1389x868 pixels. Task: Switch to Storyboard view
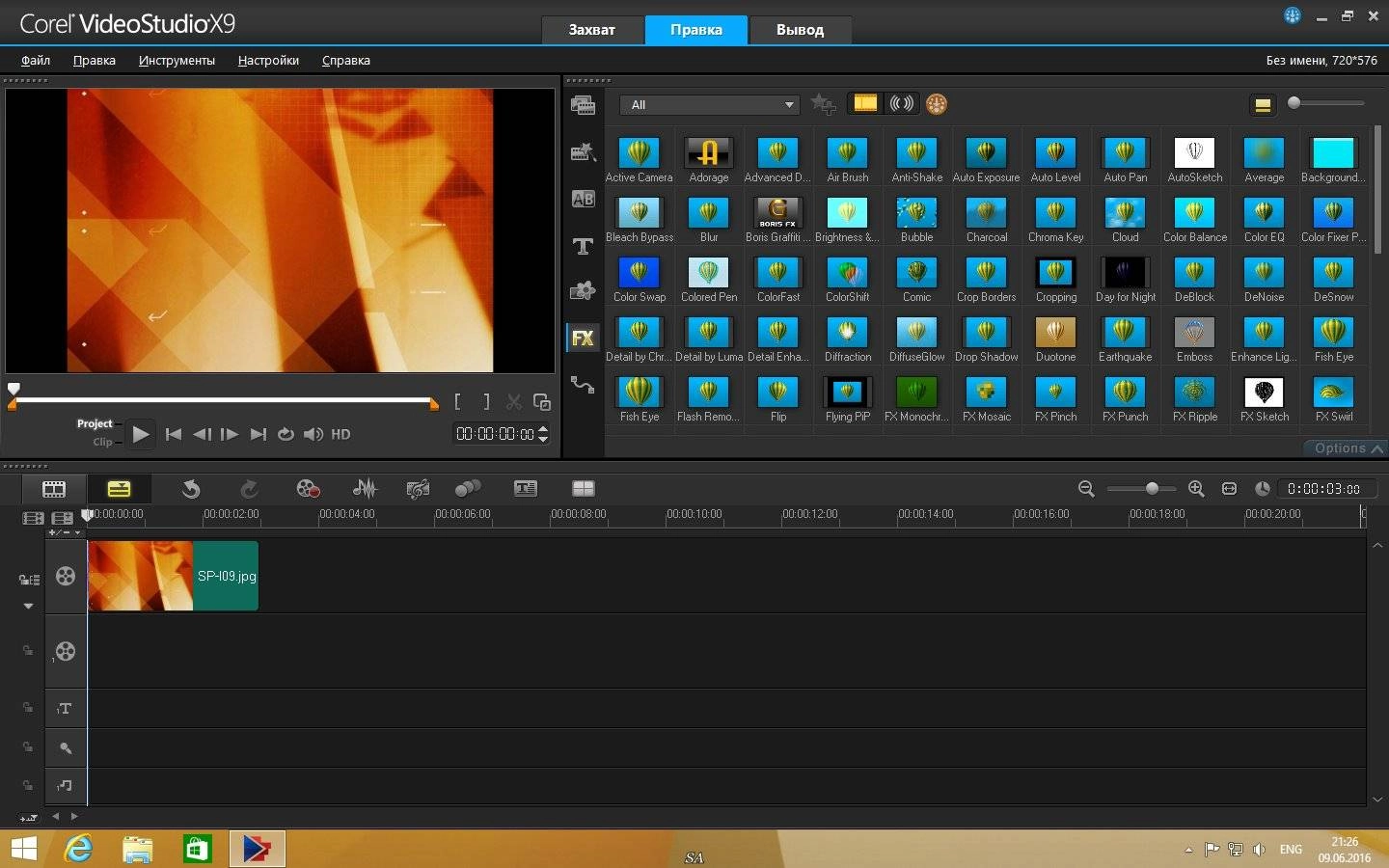click(54, 489)
